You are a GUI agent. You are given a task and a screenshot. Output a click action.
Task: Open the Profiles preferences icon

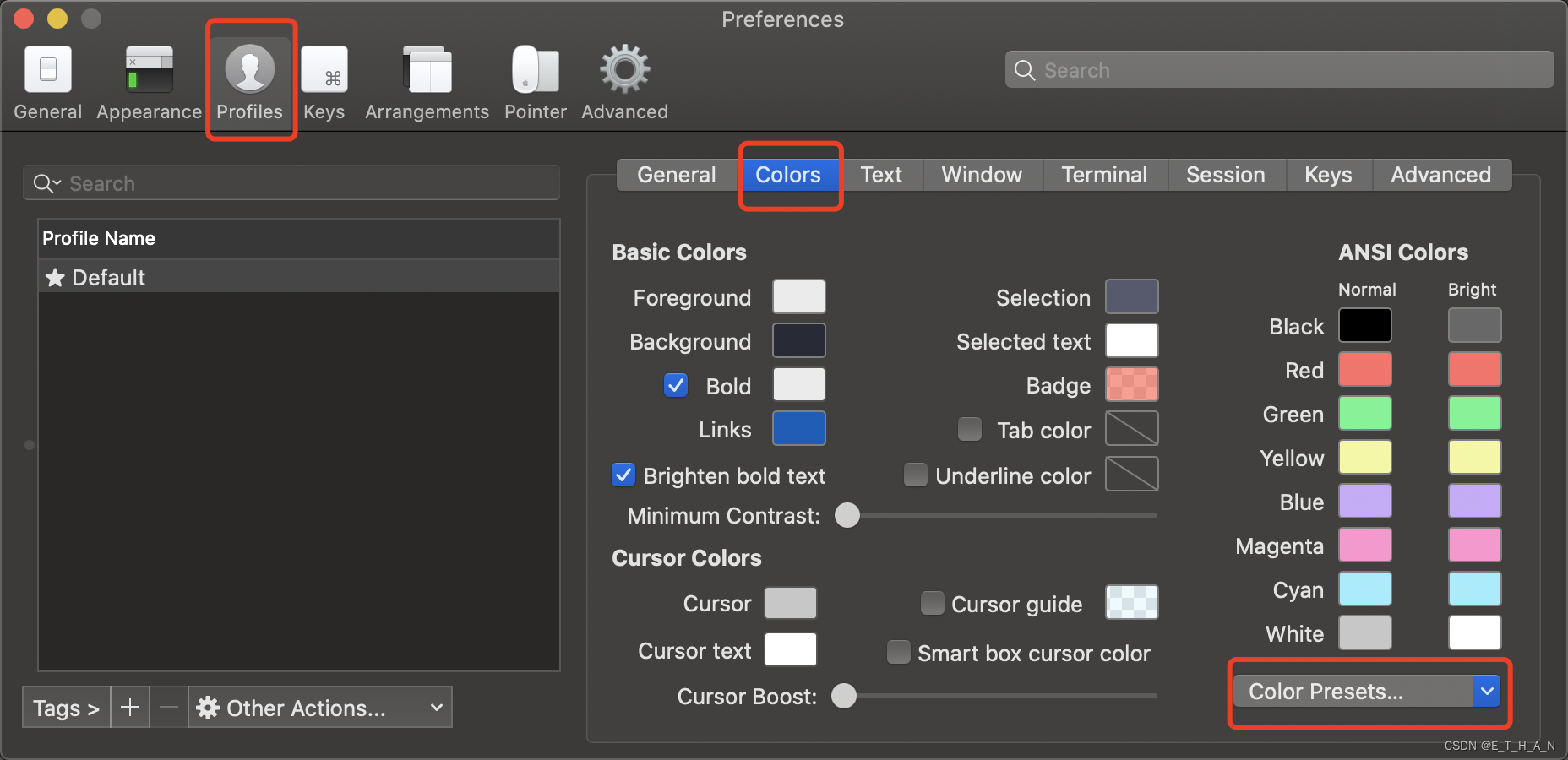tap(249, 80)
